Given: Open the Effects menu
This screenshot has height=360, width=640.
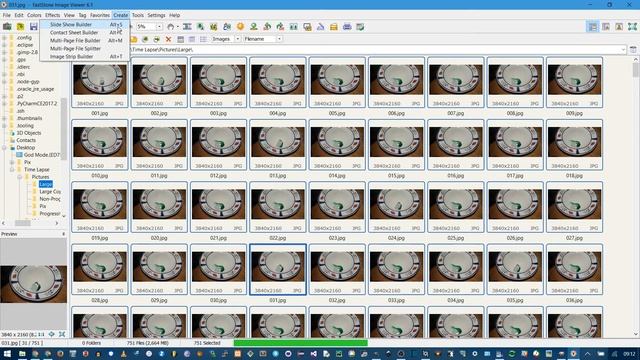Looking at the screenshot, I should [52, 15].
